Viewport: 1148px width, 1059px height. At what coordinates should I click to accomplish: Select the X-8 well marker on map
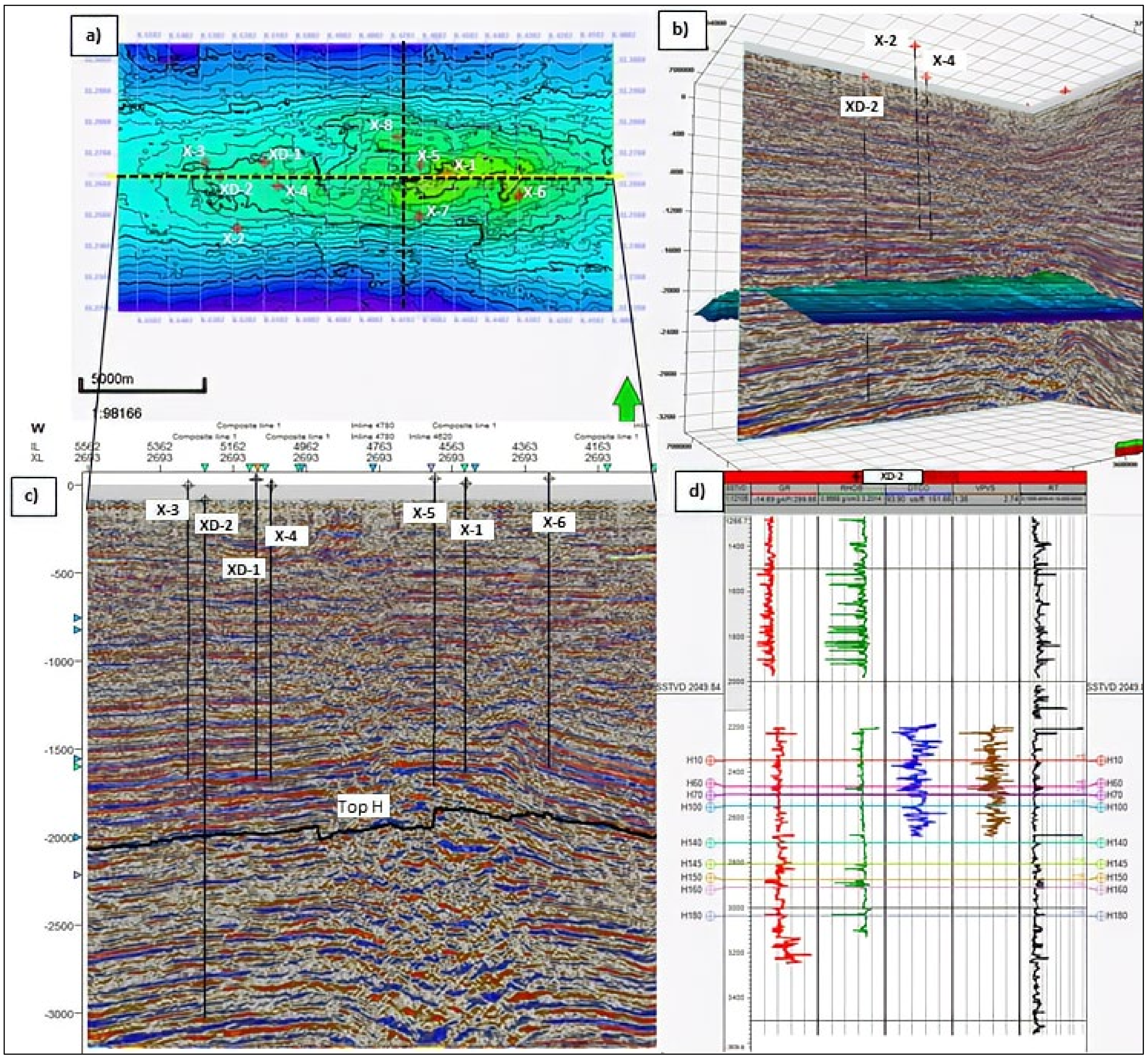pos(397,136)
